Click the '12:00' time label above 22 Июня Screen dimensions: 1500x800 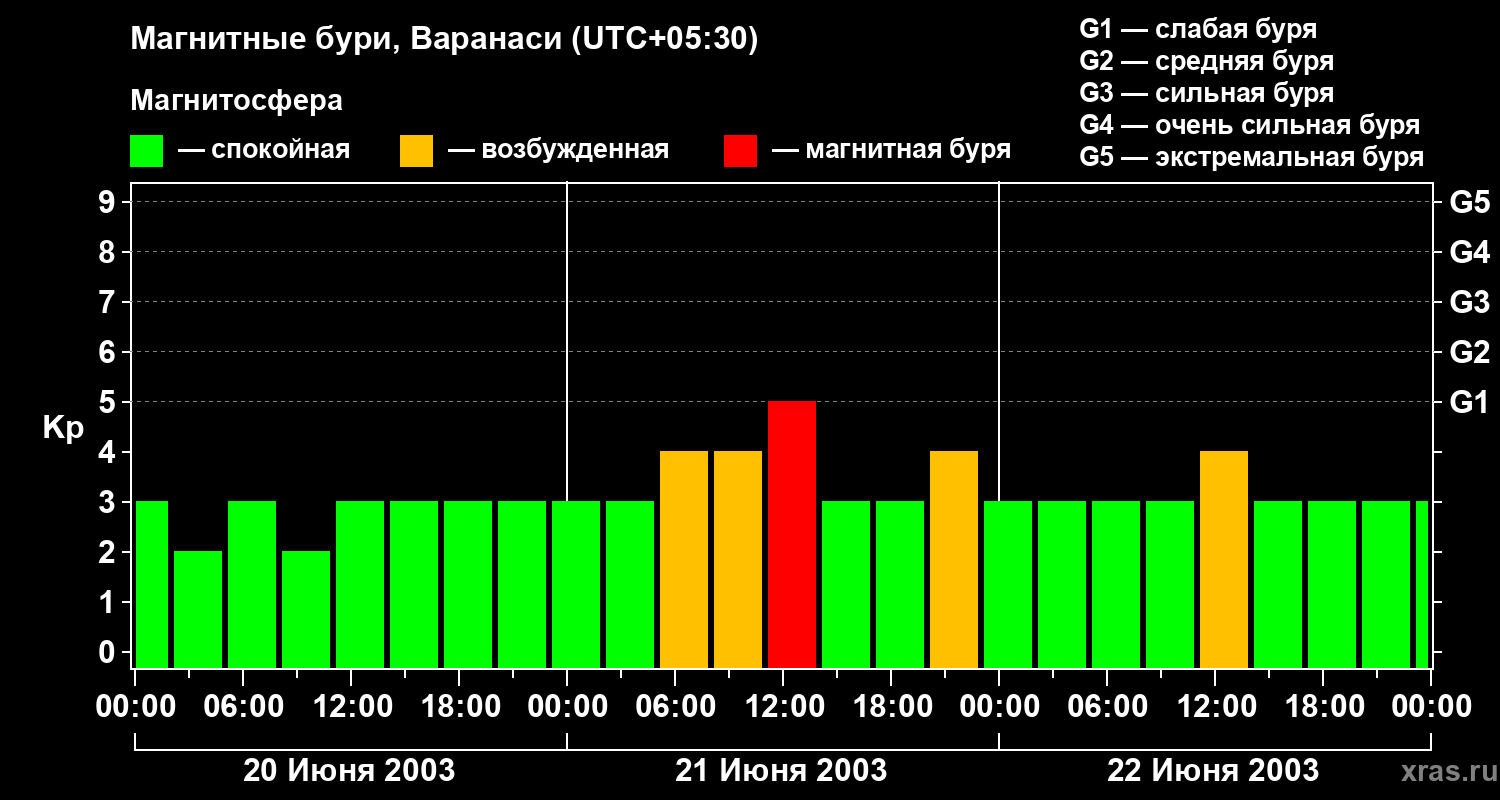1215,707
